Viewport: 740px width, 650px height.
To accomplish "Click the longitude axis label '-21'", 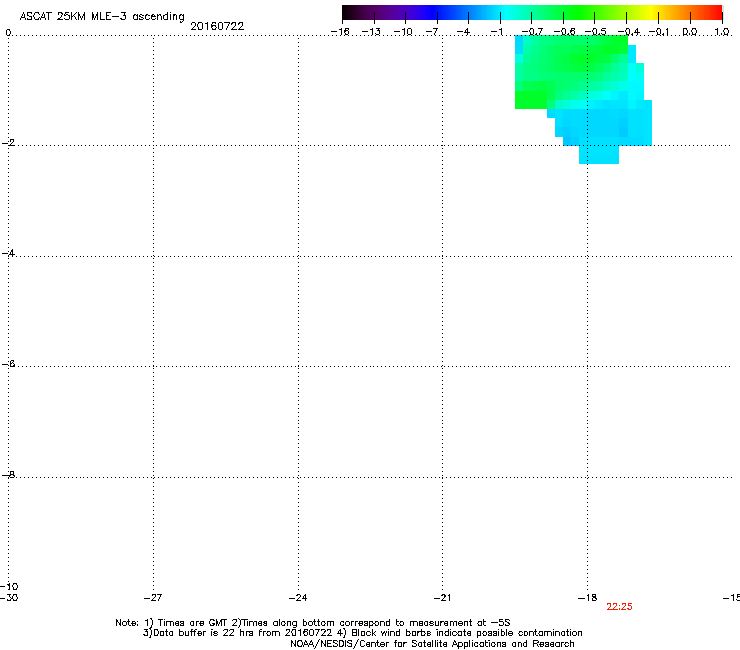I will tap(443, 598).
